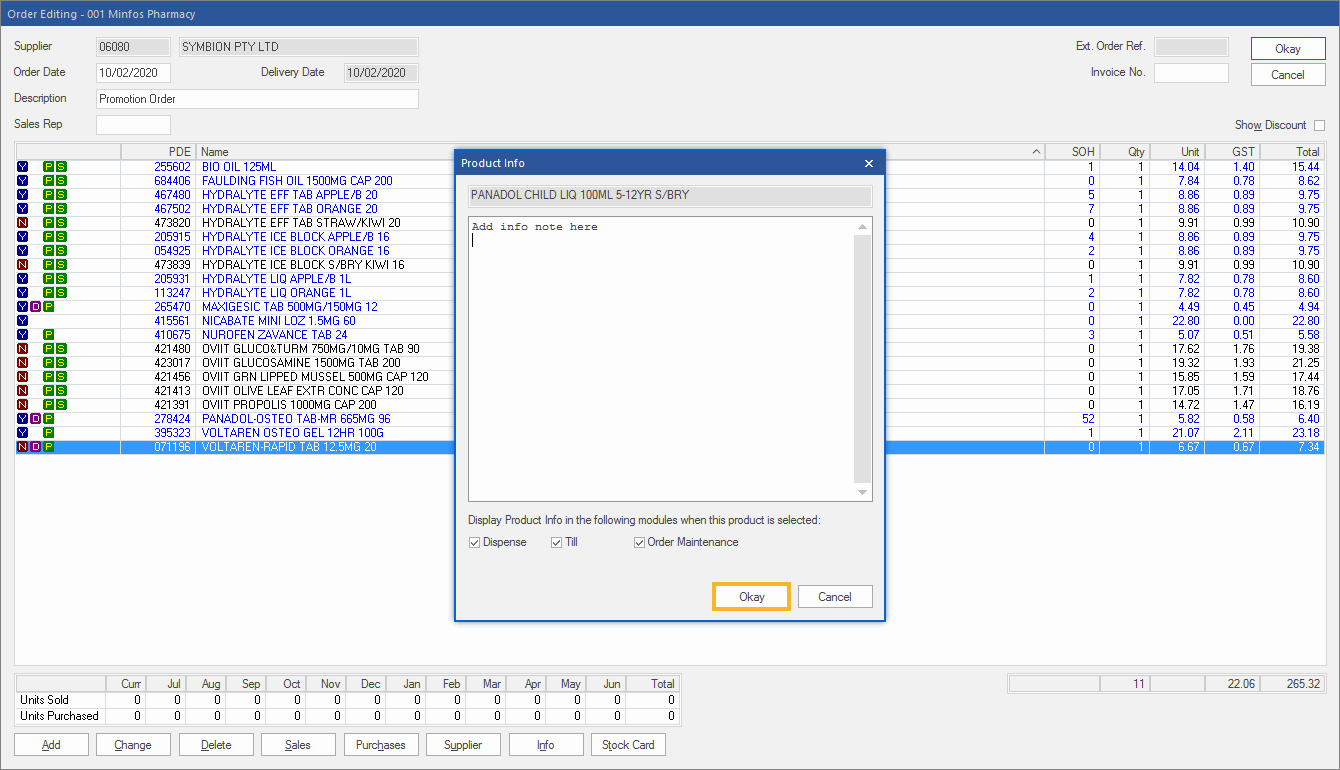
Task: Select MAXIGESIC TAB 500MG/150MG 12 row
Action: tap(669, 307)
